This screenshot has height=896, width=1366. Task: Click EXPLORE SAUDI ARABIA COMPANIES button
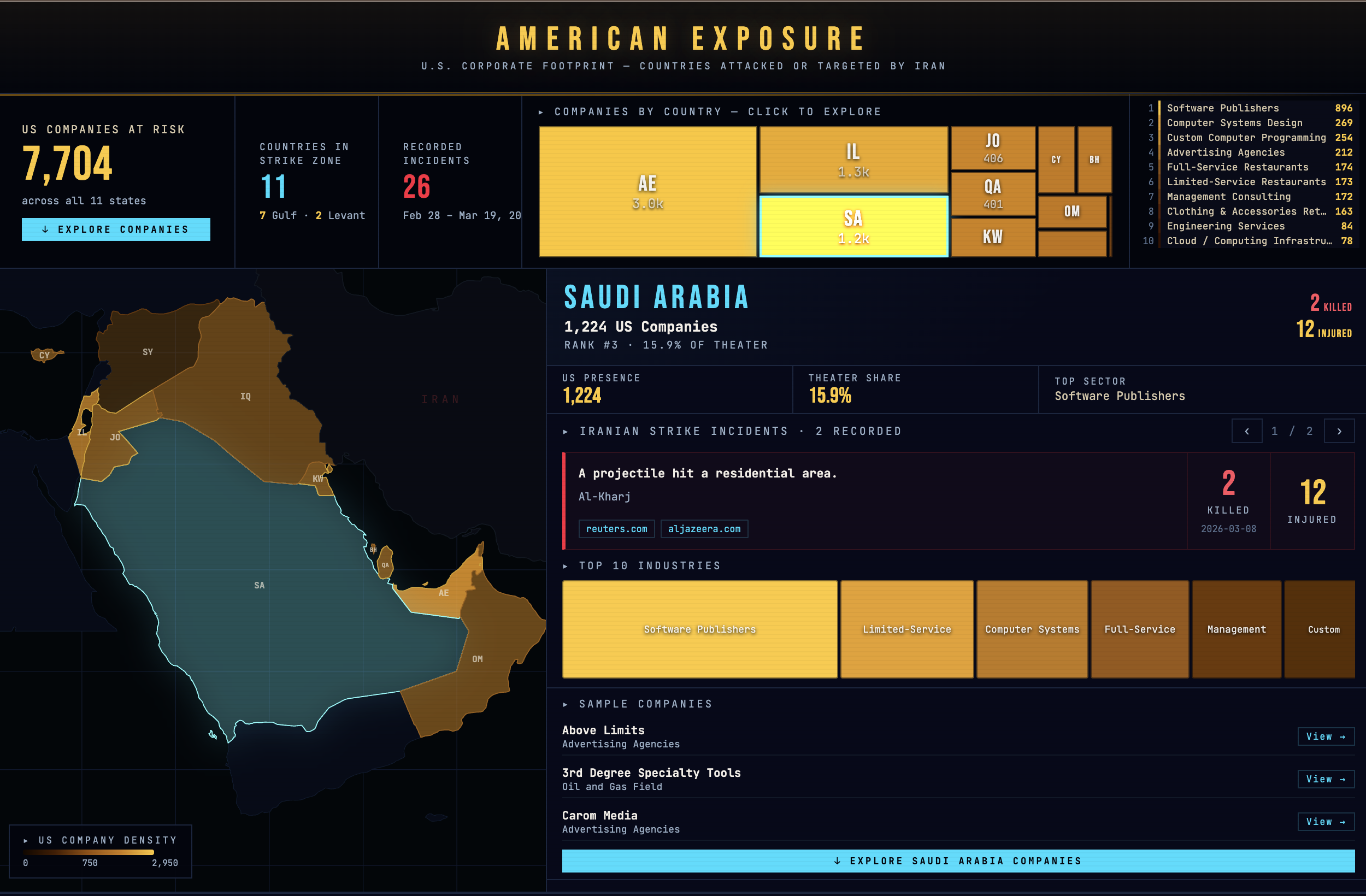click(x=957, y=860)
